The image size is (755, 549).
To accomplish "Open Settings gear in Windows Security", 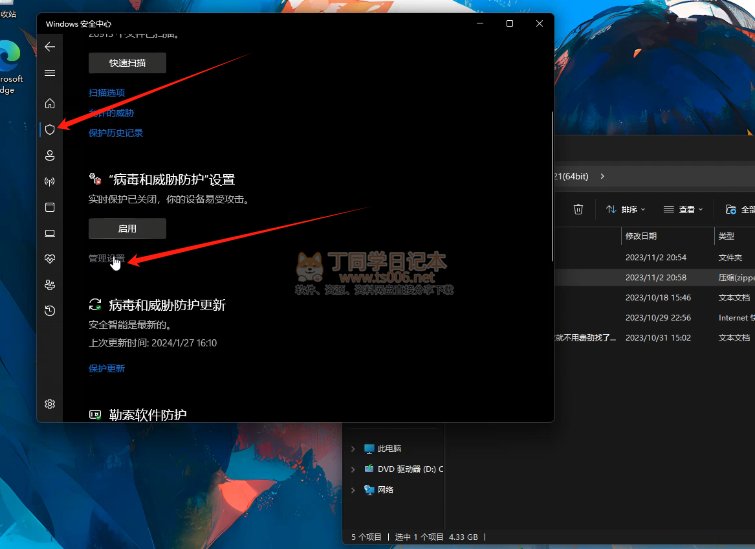I will tap(50, 404).
